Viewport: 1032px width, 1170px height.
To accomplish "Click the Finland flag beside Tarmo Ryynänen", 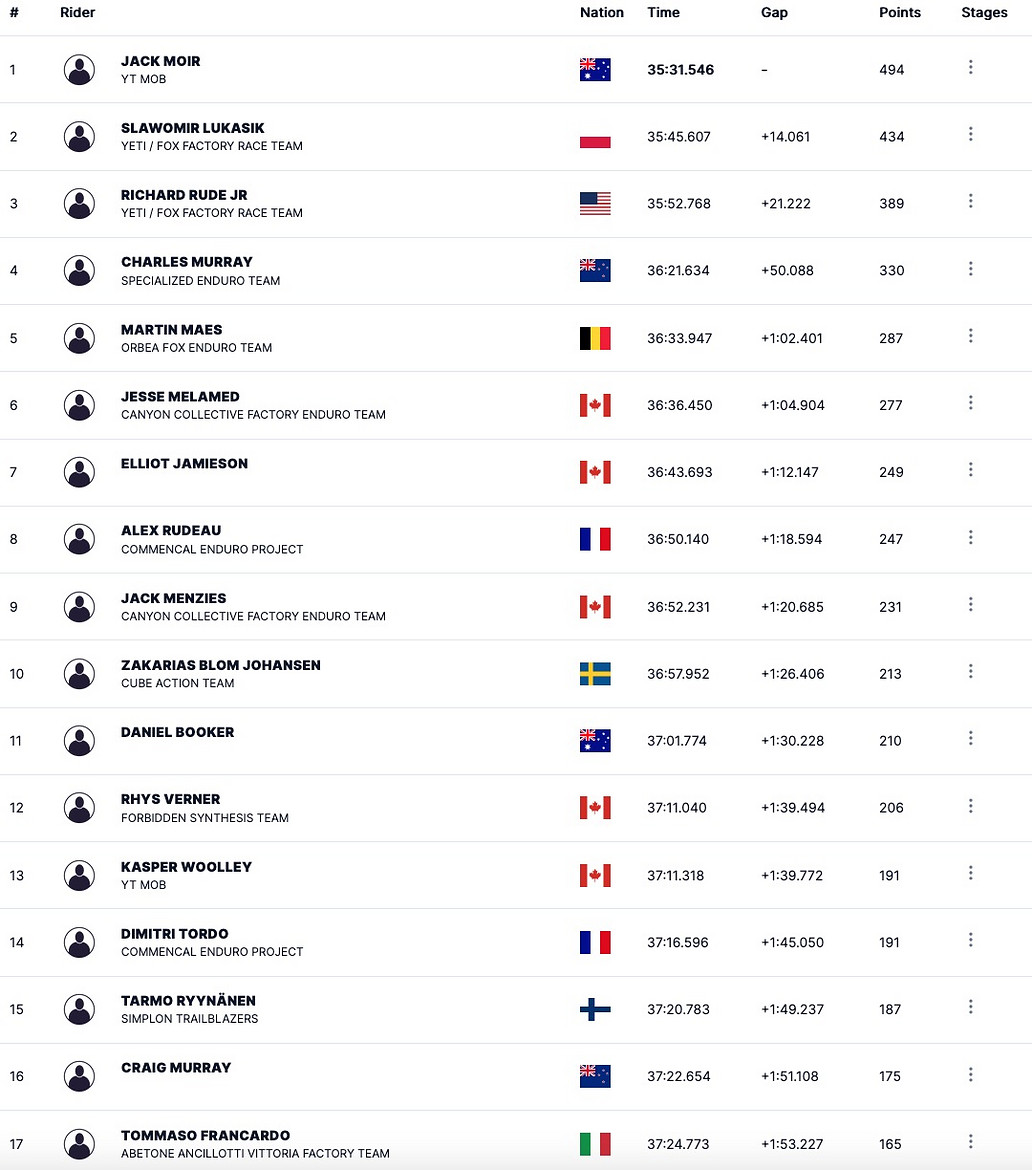I will pos(595,1010).
